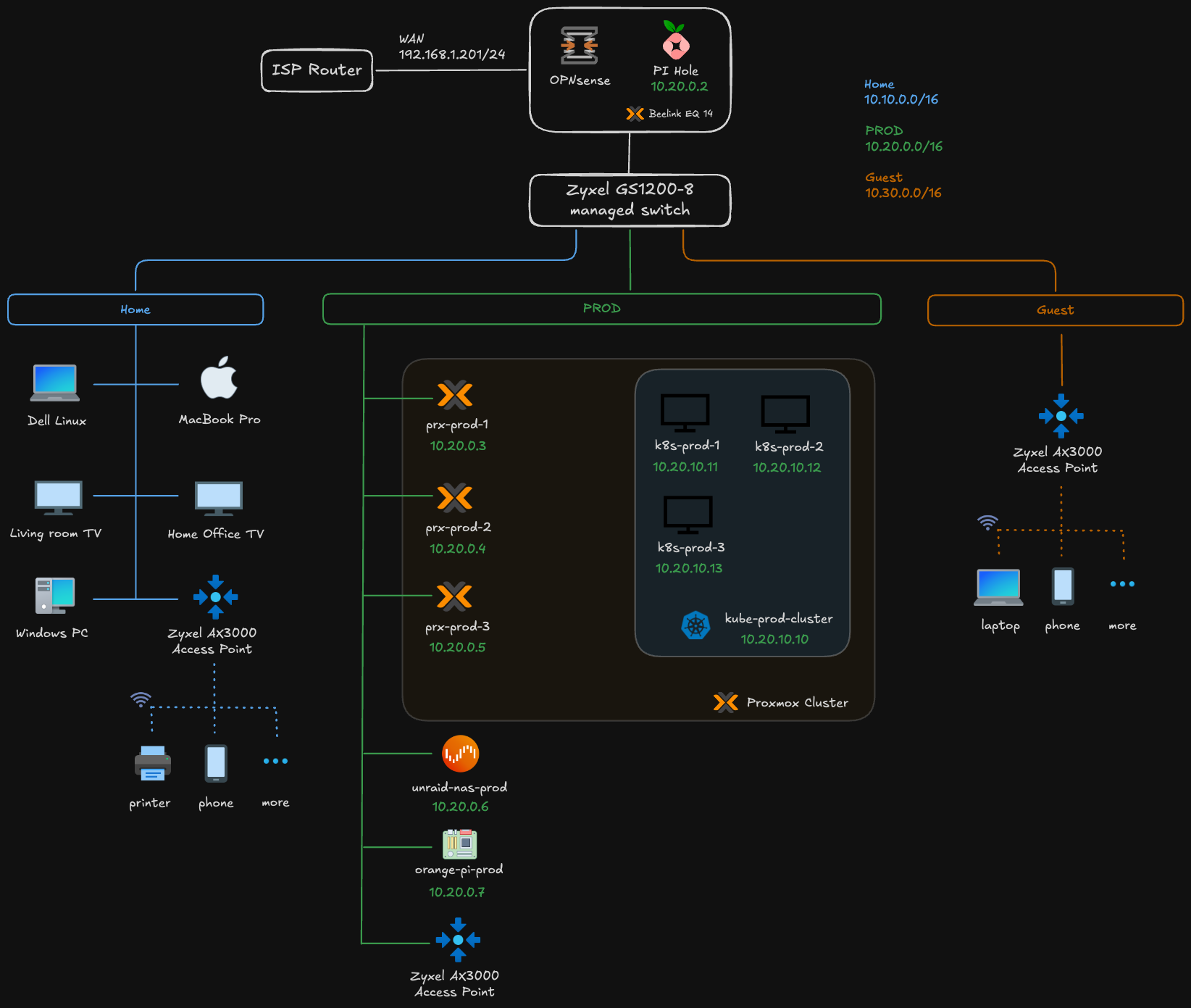Image resolution: width=1191 pixels, height=1008 pixels.
Task: Expand the more devices ellipsis under Guest
Action: point(1121,583)
